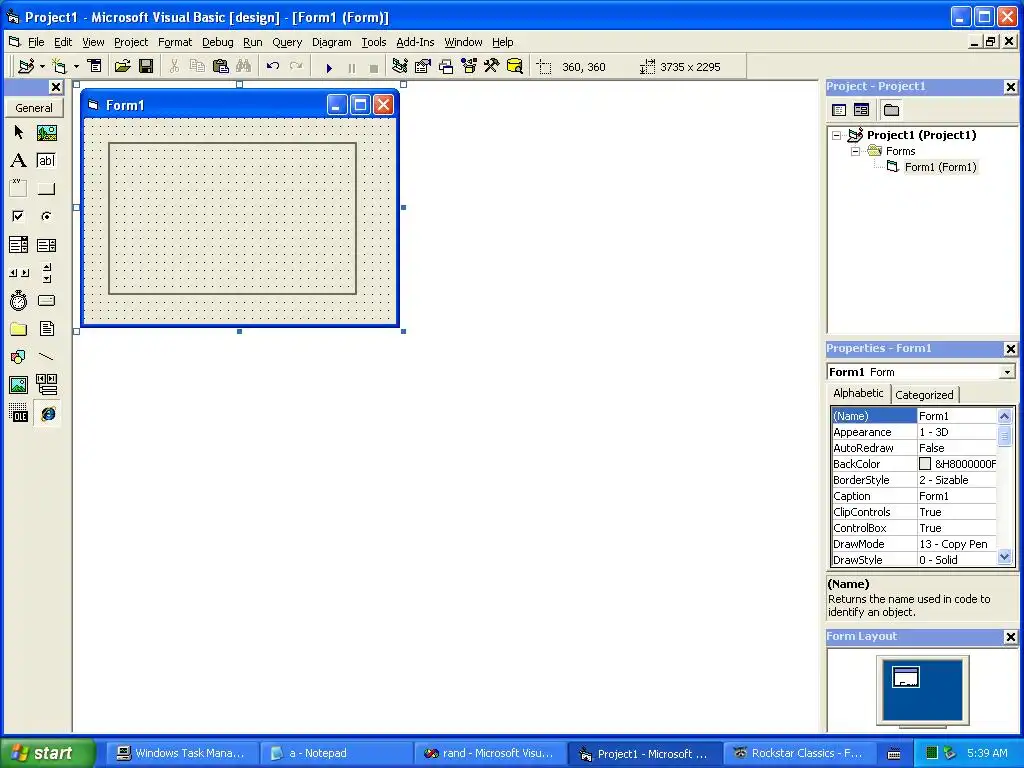Collapse the Forms folder node
Image resolution: width=1024 pixels, height=768 pixels.
(x=855, y=151)
